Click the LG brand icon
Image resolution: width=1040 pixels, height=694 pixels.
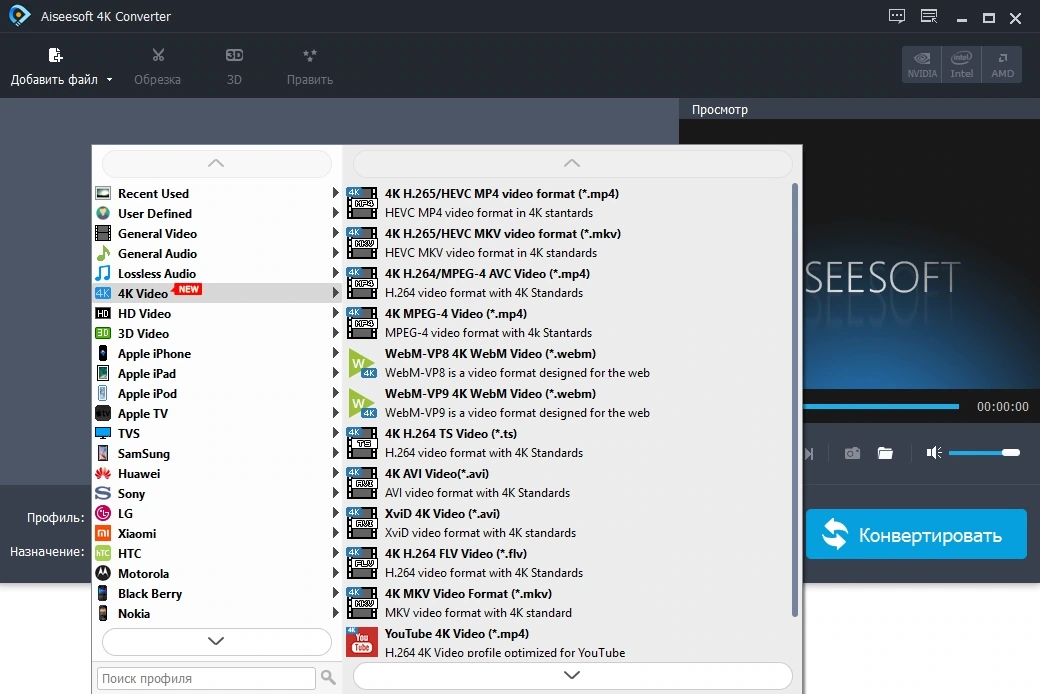103,513
